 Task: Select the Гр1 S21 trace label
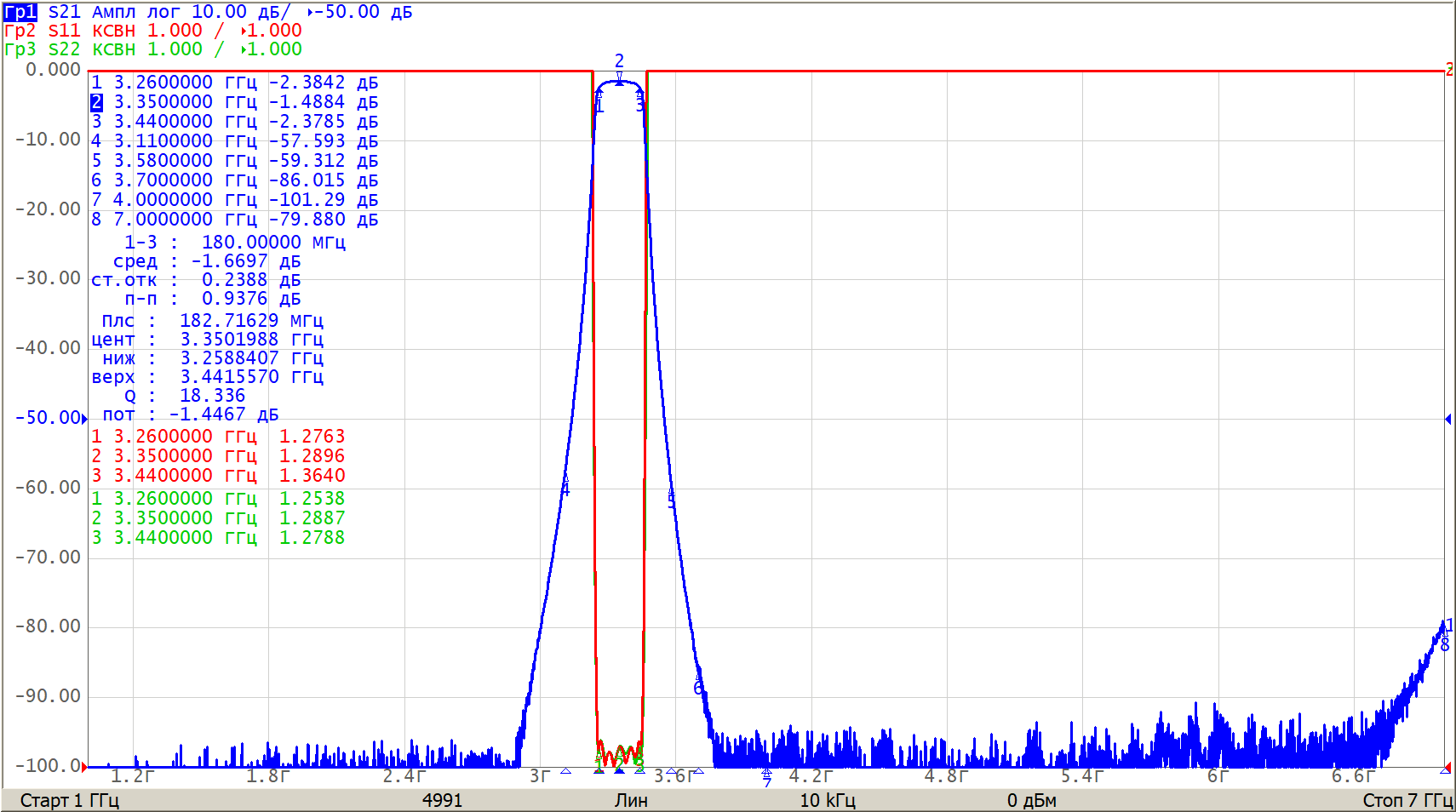click(20, 12)
